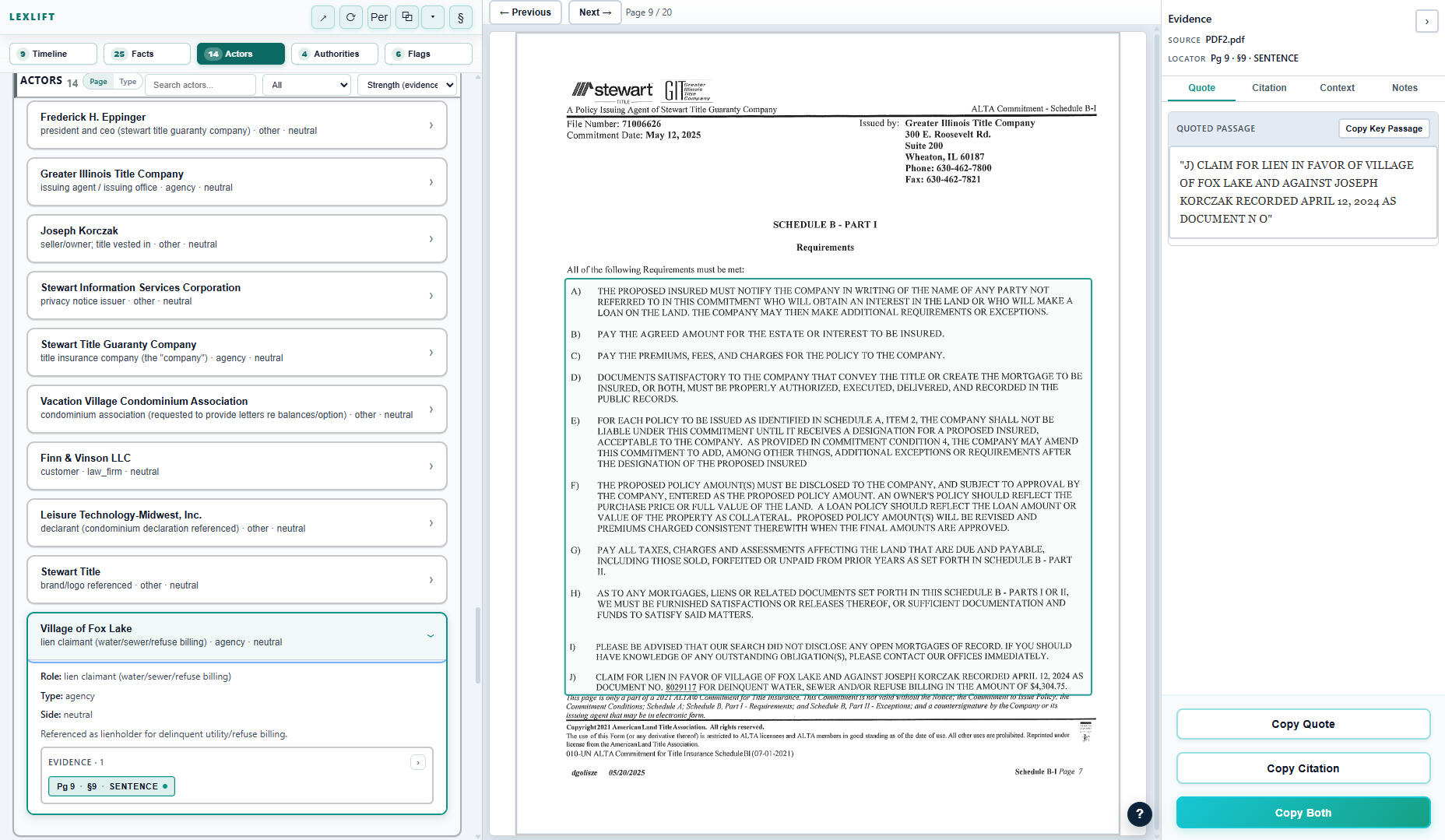Viewport: 1445px width, 840px height.
Task: Toggle actors grouping to Page
Action: [x=98, y=82]
